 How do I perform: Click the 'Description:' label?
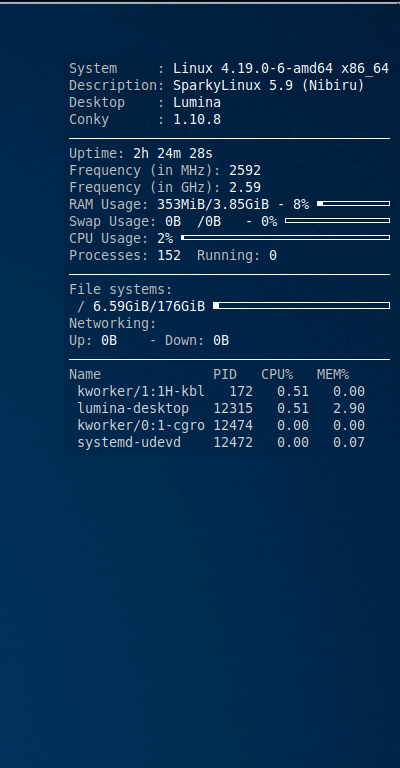click(117, 86)
